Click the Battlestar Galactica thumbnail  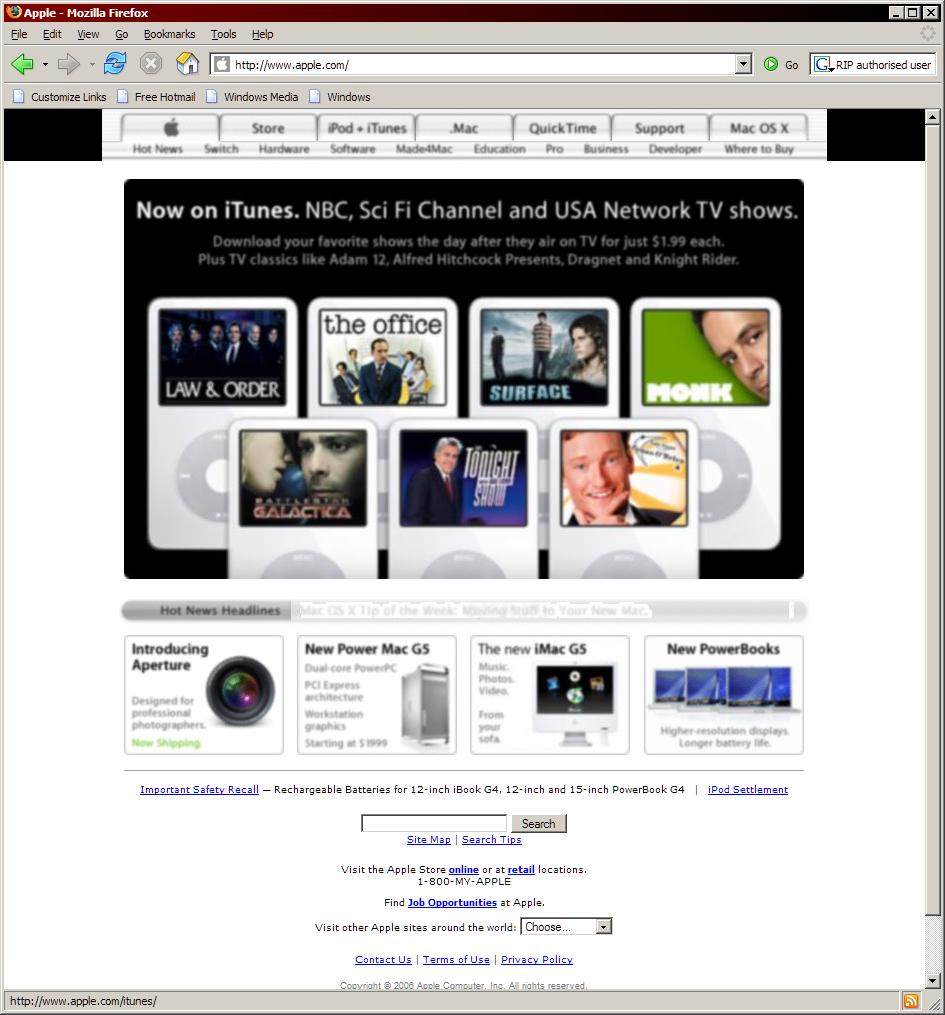click(x=303, y=478)
